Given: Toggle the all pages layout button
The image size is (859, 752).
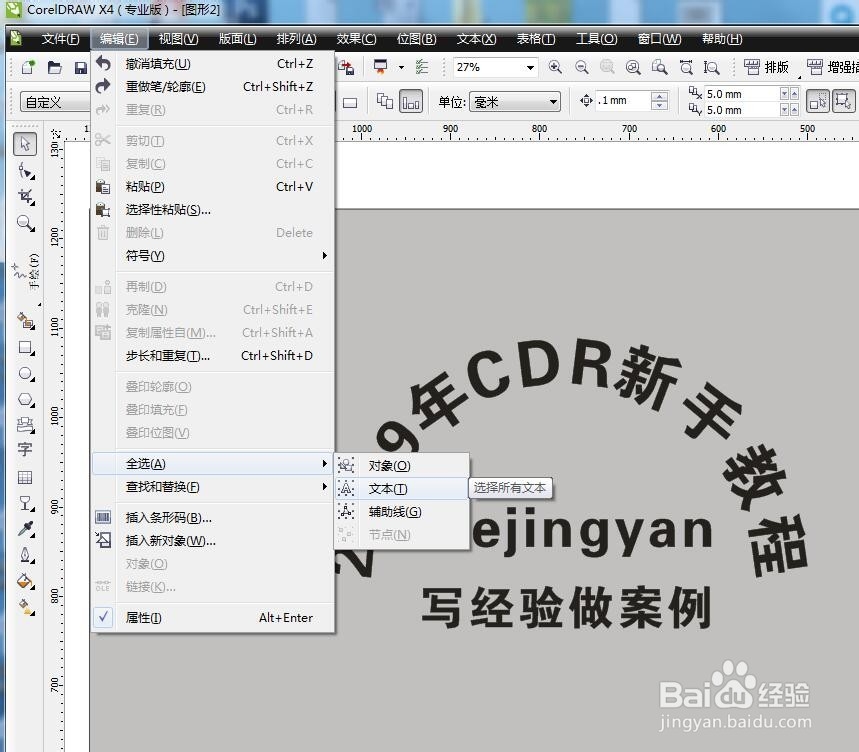Looking at the screenshot, I should click(385, 102).
